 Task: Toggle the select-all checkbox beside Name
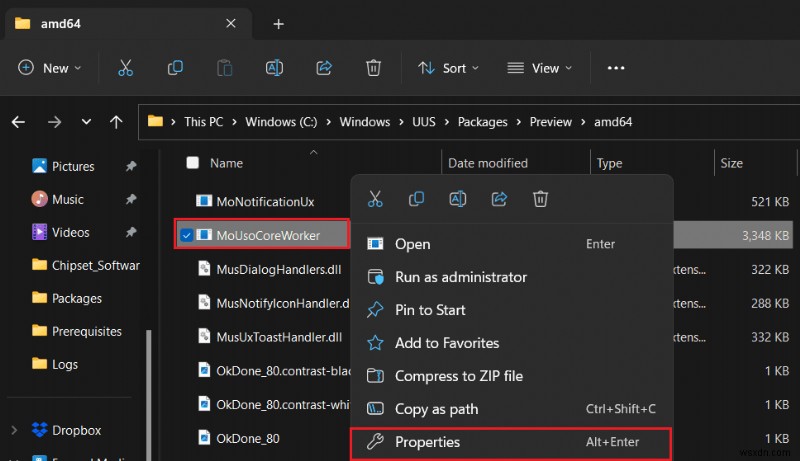coord(192,163)
